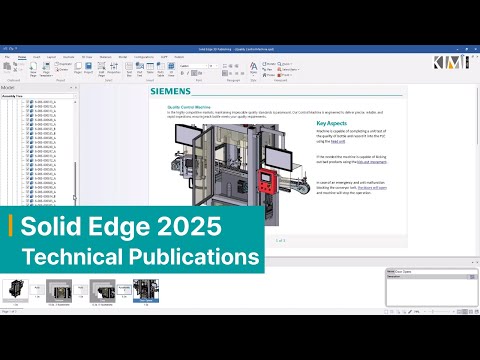Screen dimensions: 480x360
Task: Select the Pages view icon
Action: (78, 68)
